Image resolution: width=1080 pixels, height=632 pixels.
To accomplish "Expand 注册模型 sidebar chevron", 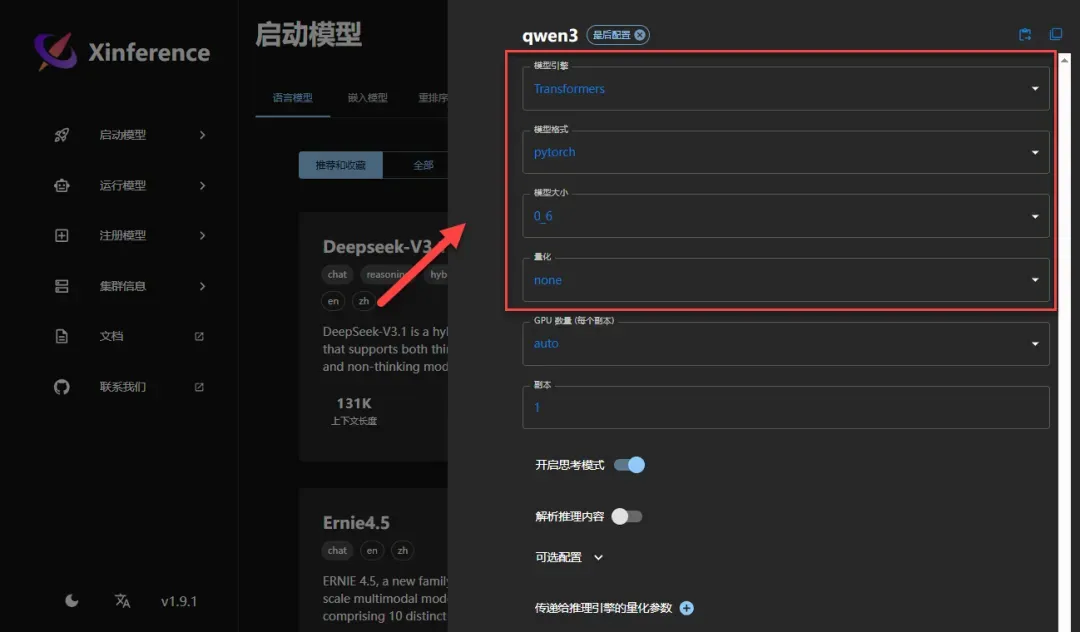I will click(202, 235).
